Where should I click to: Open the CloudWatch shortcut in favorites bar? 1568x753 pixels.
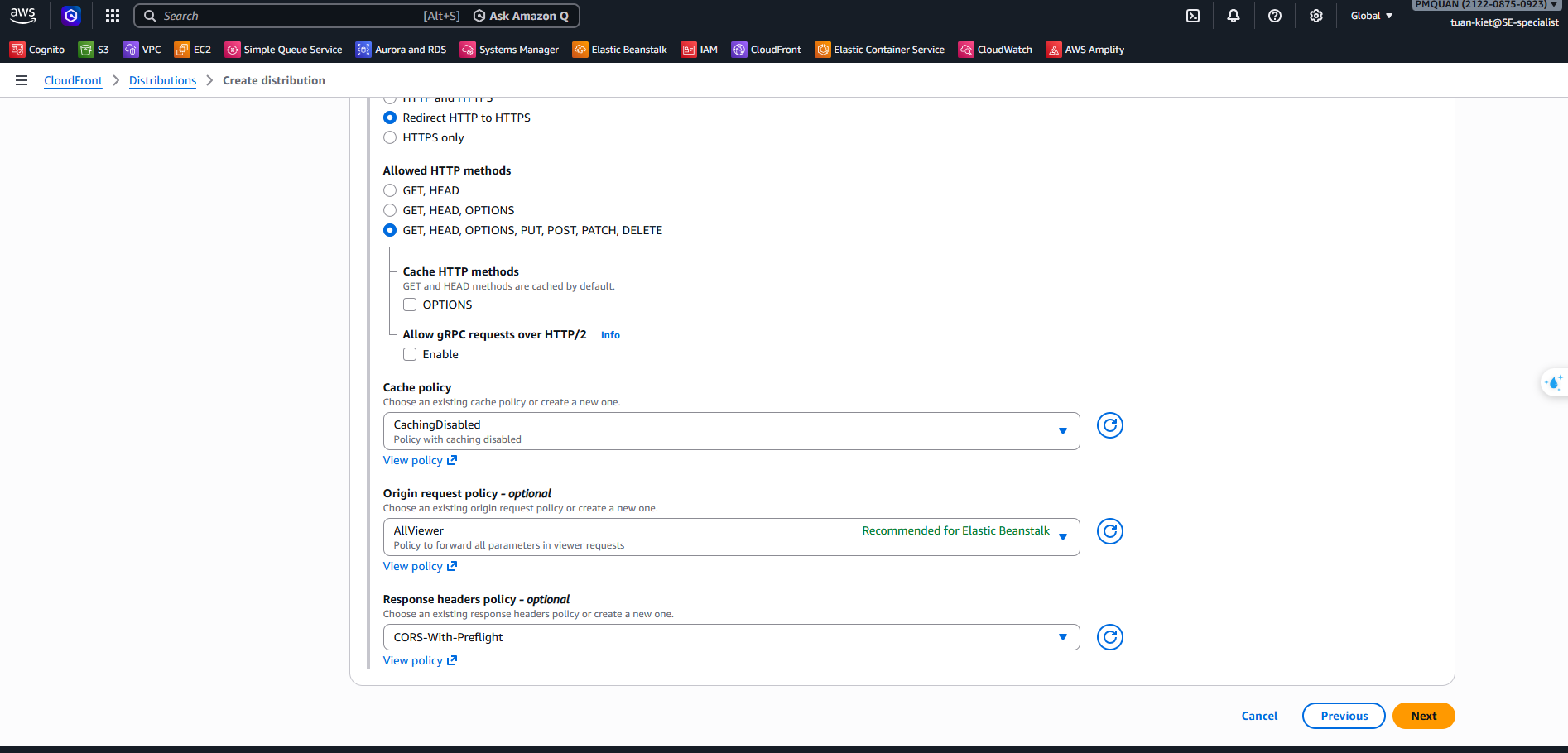[996, 50]
